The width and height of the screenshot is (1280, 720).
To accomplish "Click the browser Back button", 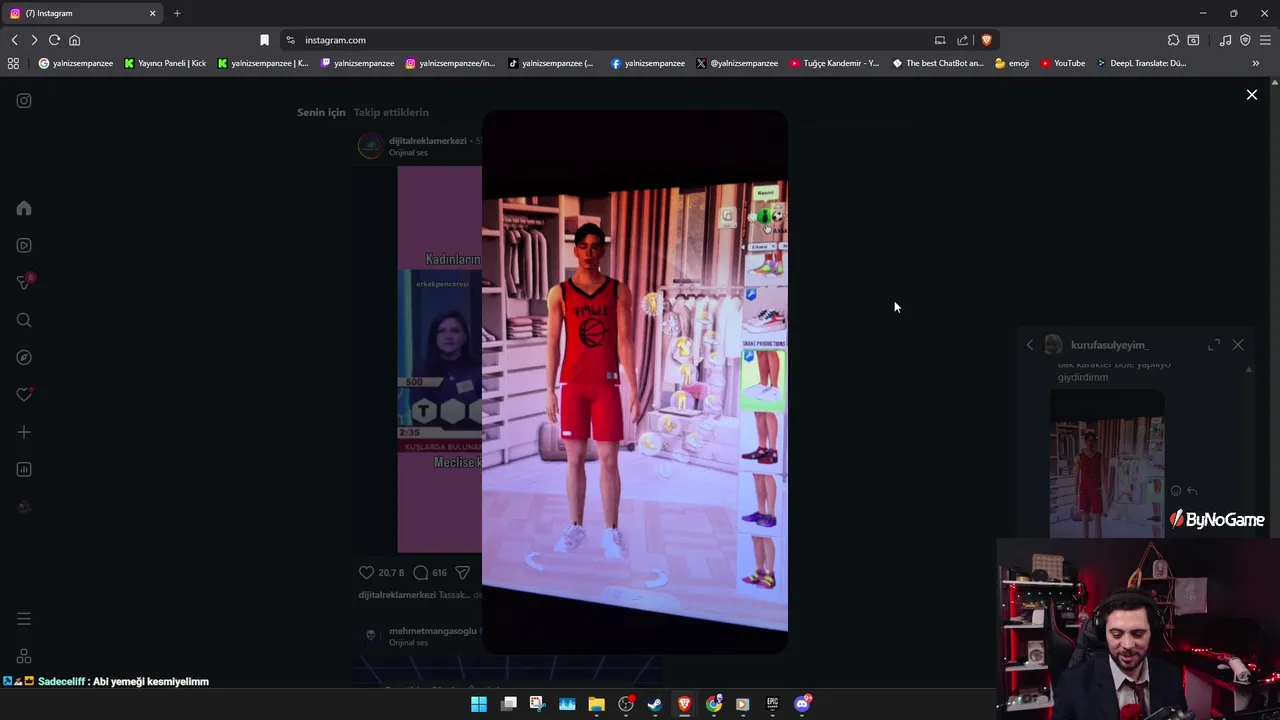I will 15,40.
